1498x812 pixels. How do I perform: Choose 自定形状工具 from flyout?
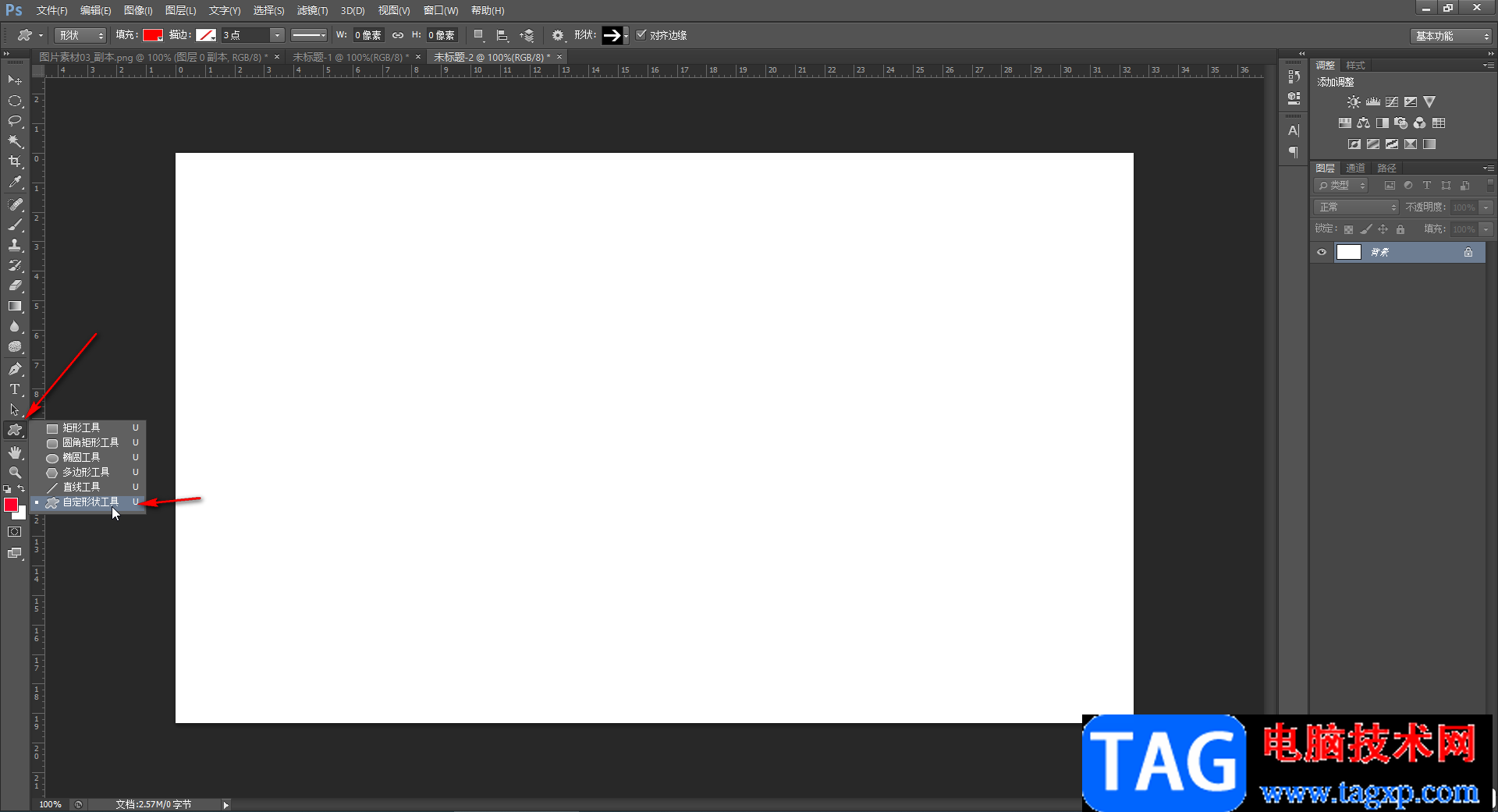[x=88, y=502]
